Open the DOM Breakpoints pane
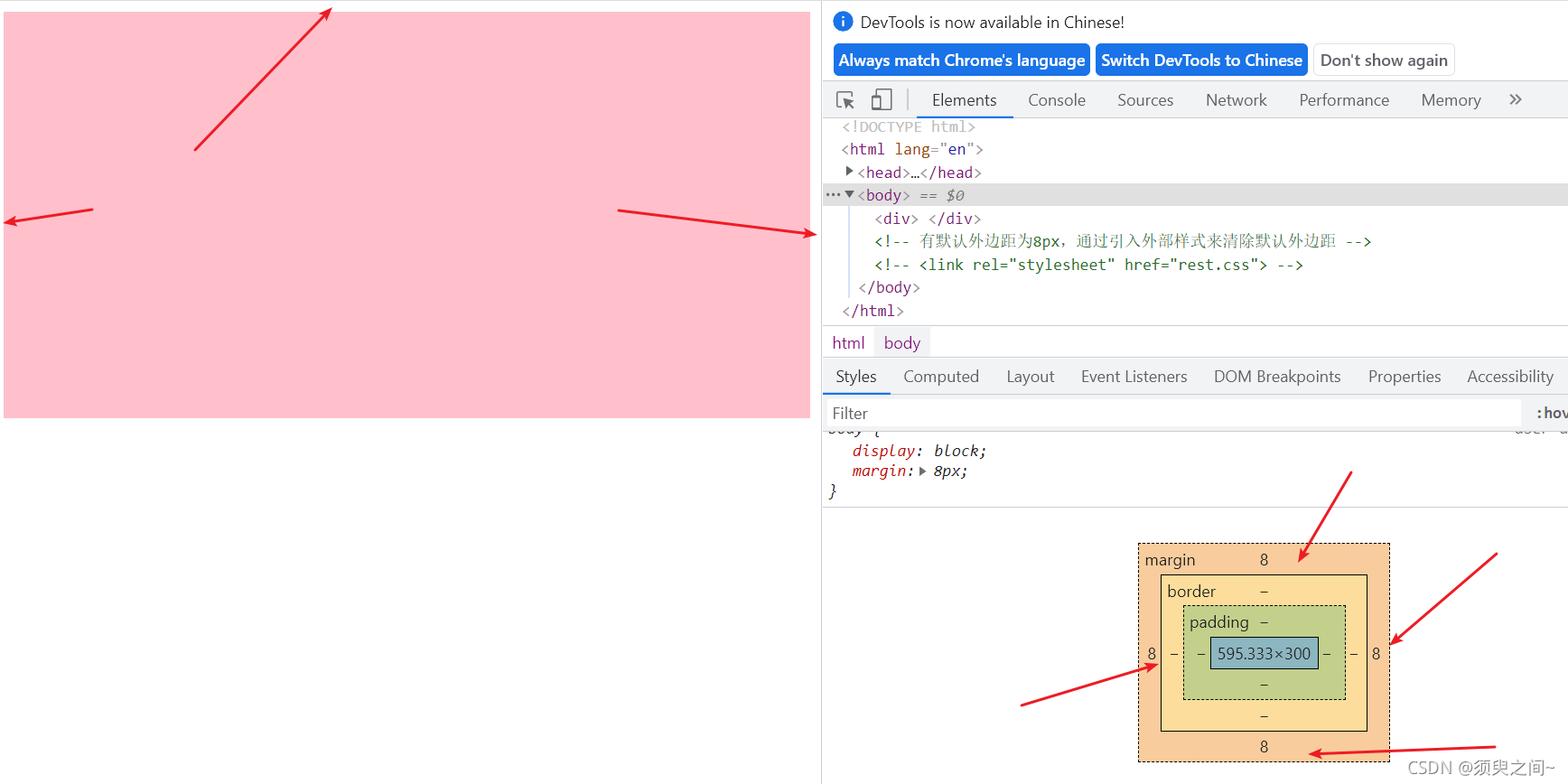This screenshot has width=1568, height=784. point(1277,377)
